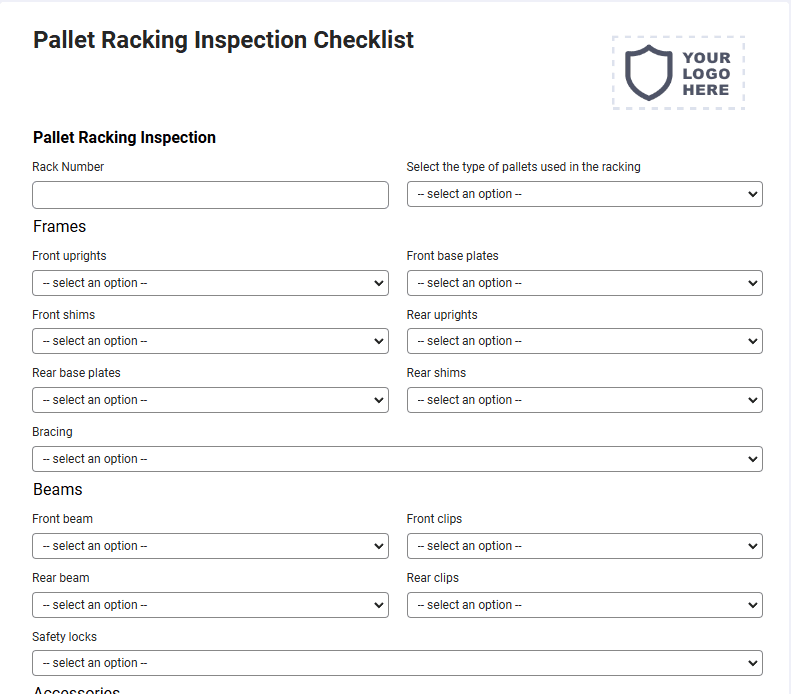Image resolution: width=791 pixels, height=694 pixels.
Task: Open the pallet type dropdown
Action: [585, 194]
